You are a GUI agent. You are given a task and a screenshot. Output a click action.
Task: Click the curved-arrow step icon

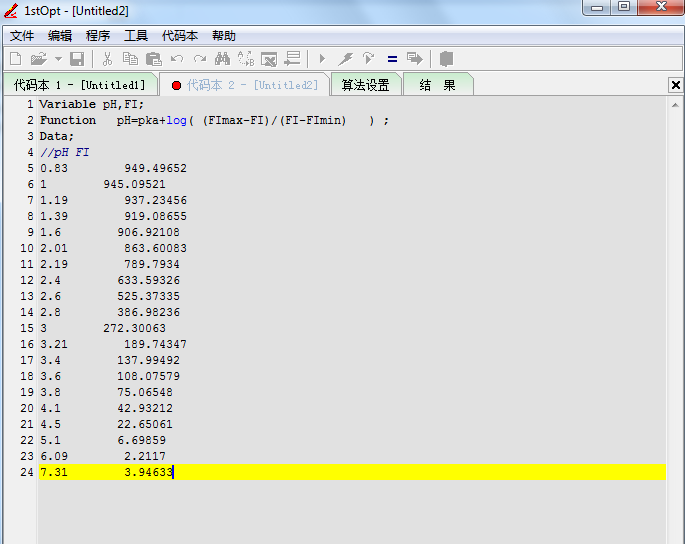point(368,59)
